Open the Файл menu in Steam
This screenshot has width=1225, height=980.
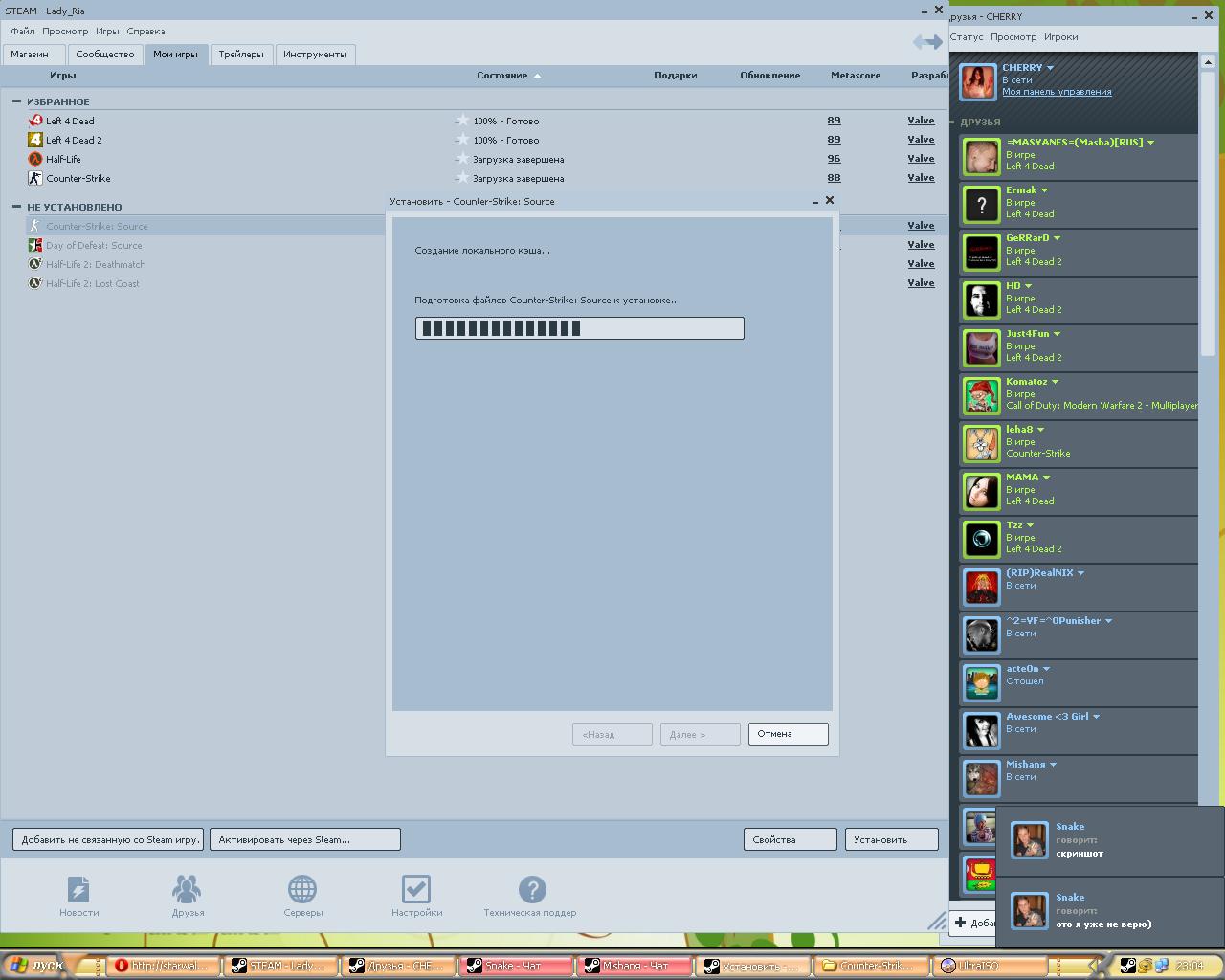[x=23, y=32]
